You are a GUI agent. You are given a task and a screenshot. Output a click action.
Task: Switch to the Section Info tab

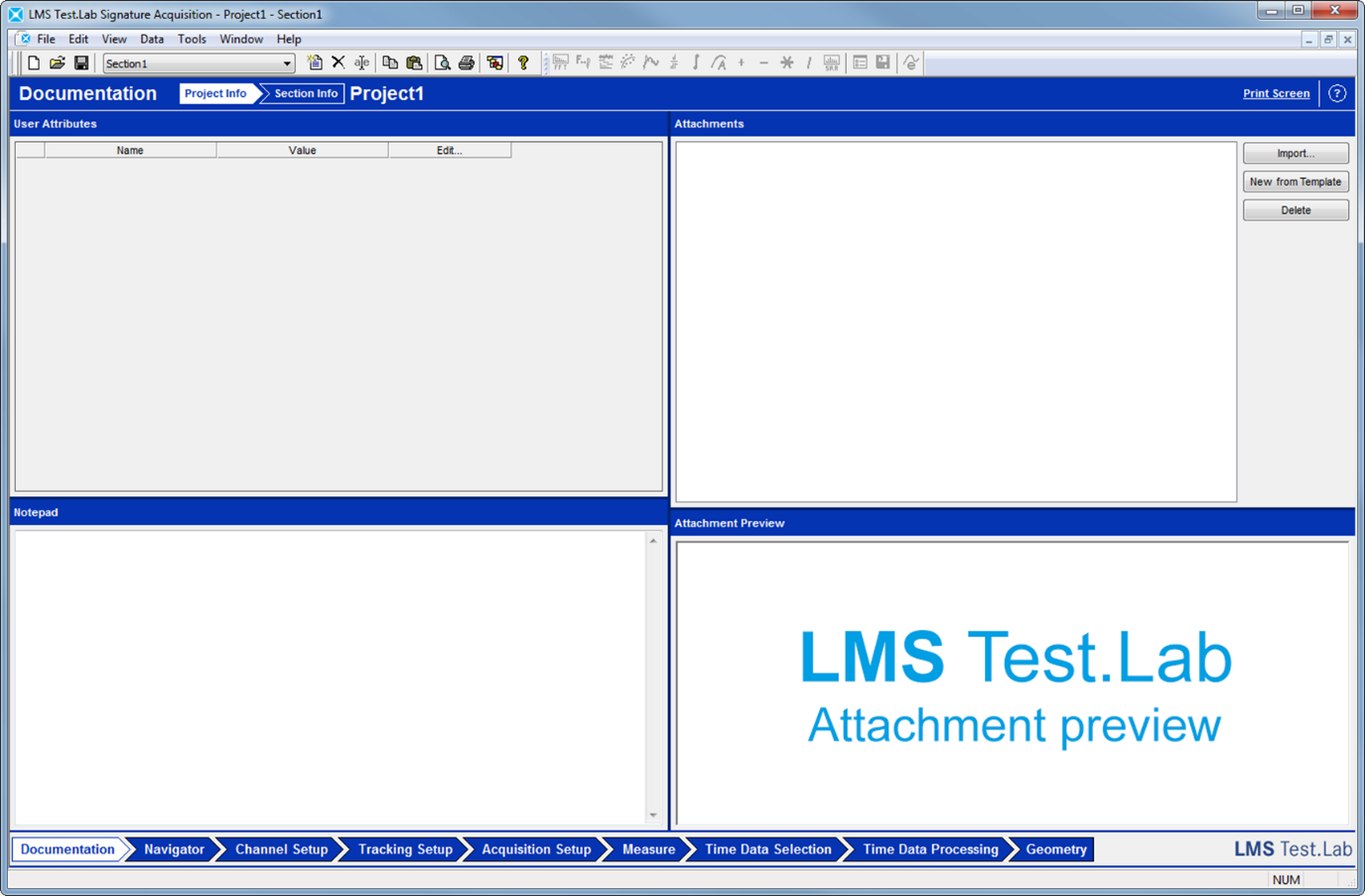pos(306,93)
